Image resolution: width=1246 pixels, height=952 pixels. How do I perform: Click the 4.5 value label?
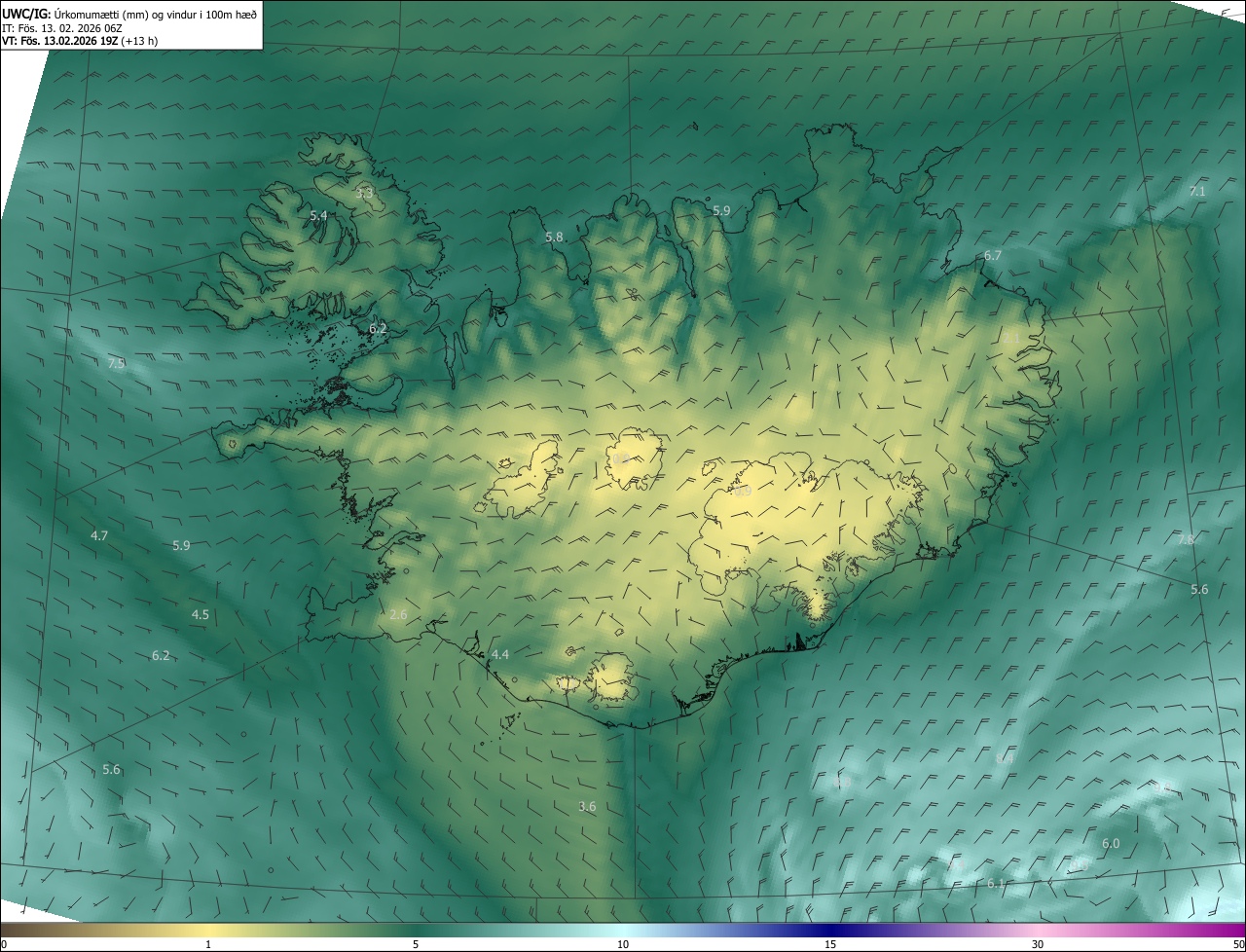pyautogui.click(x=201, y=614)
